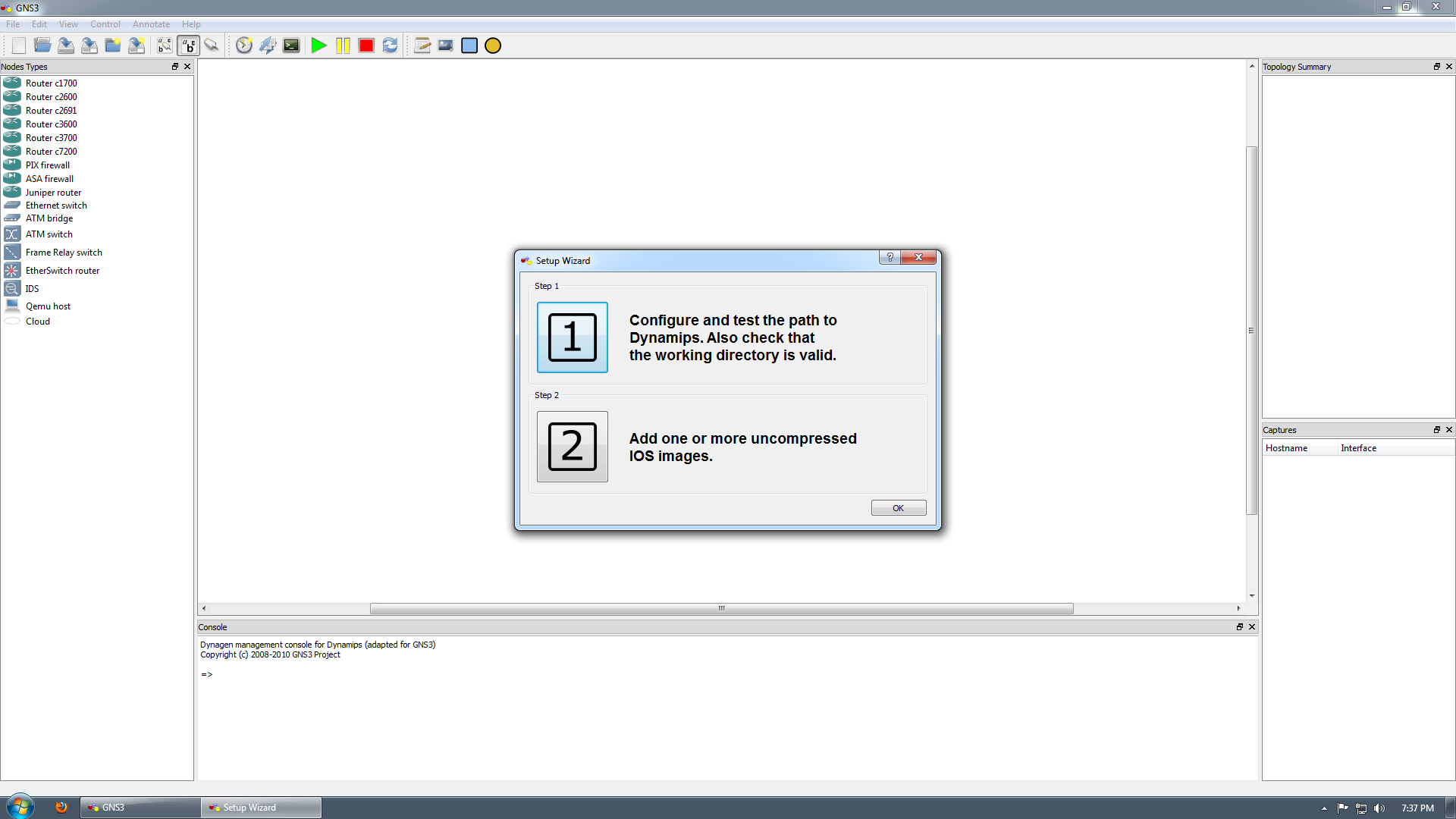1456x819 pixels.
Task: Open the Control menu
Action: coord(105,24)
